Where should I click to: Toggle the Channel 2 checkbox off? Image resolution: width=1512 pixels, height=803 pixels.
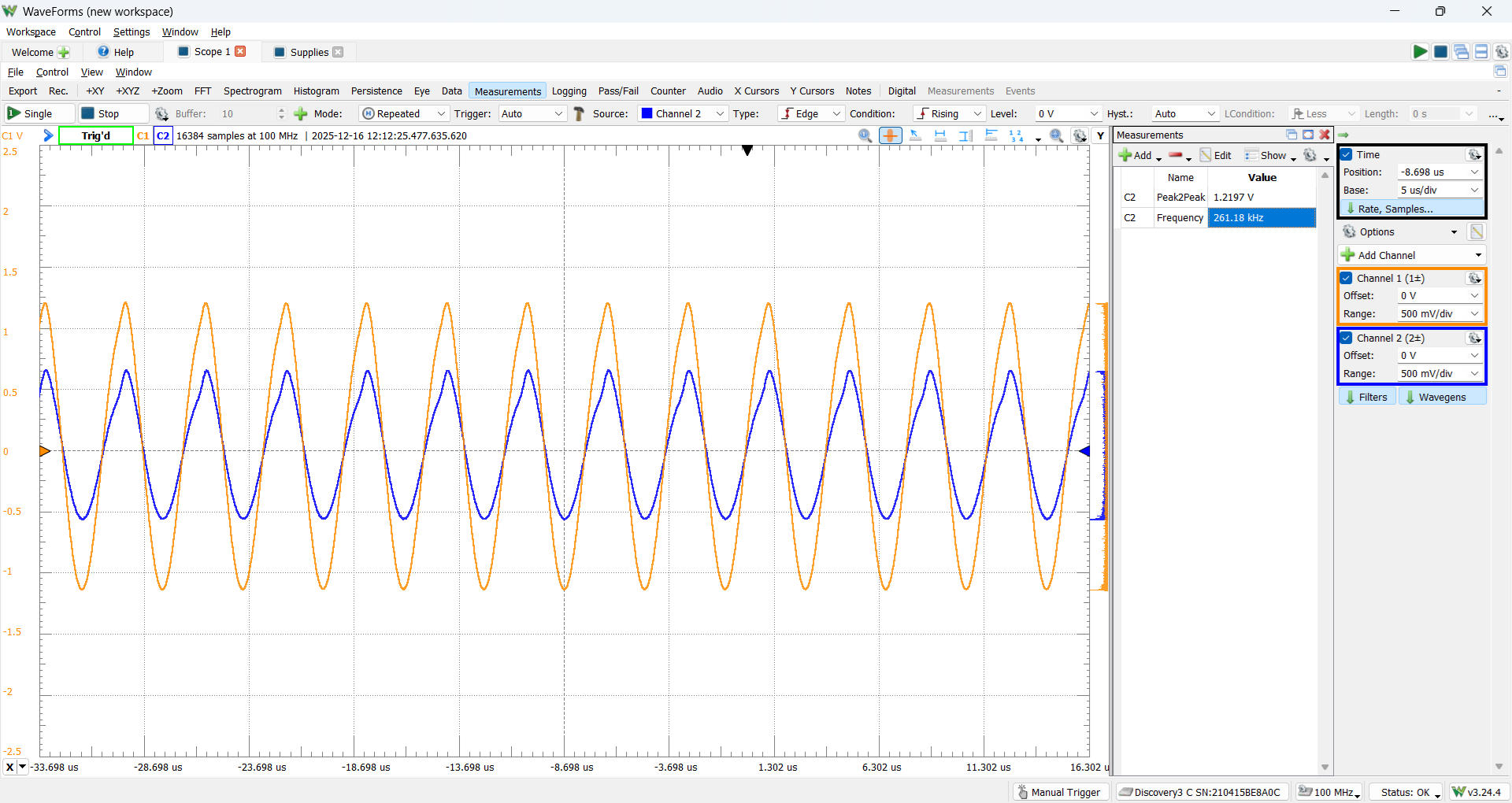click(x=1347, y=339)
